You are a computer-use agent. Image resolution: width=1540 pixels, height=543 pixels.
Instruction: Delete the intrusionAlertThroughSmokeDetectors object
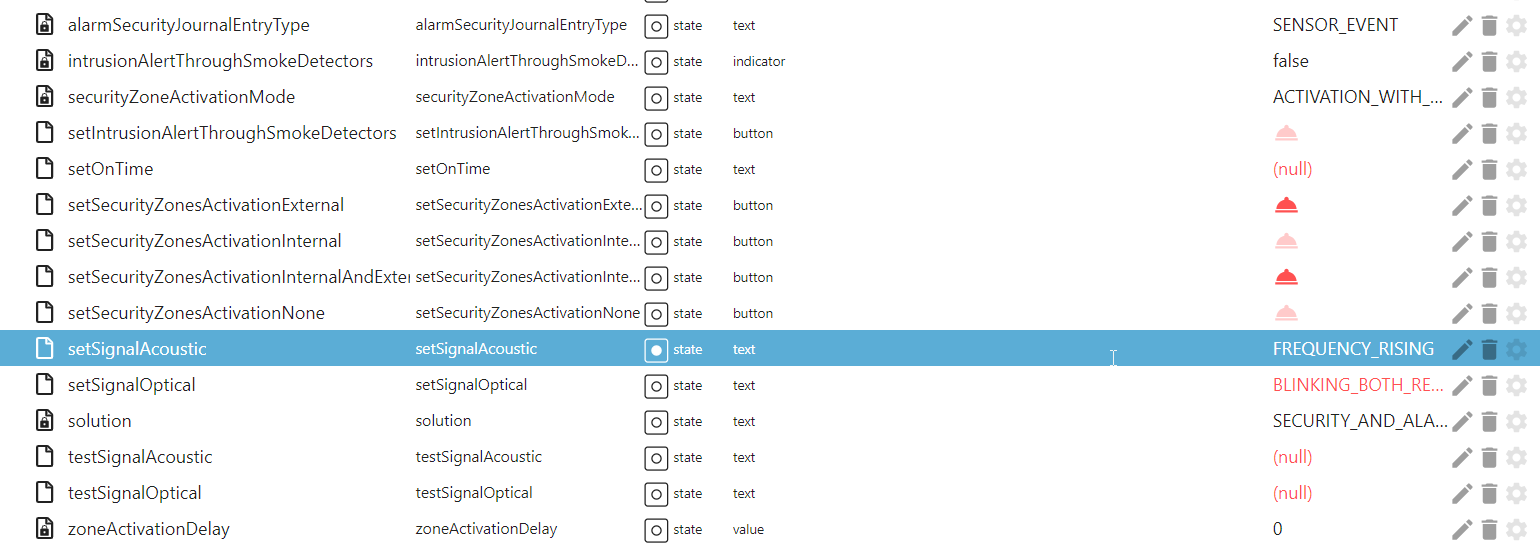point(1489,61)
